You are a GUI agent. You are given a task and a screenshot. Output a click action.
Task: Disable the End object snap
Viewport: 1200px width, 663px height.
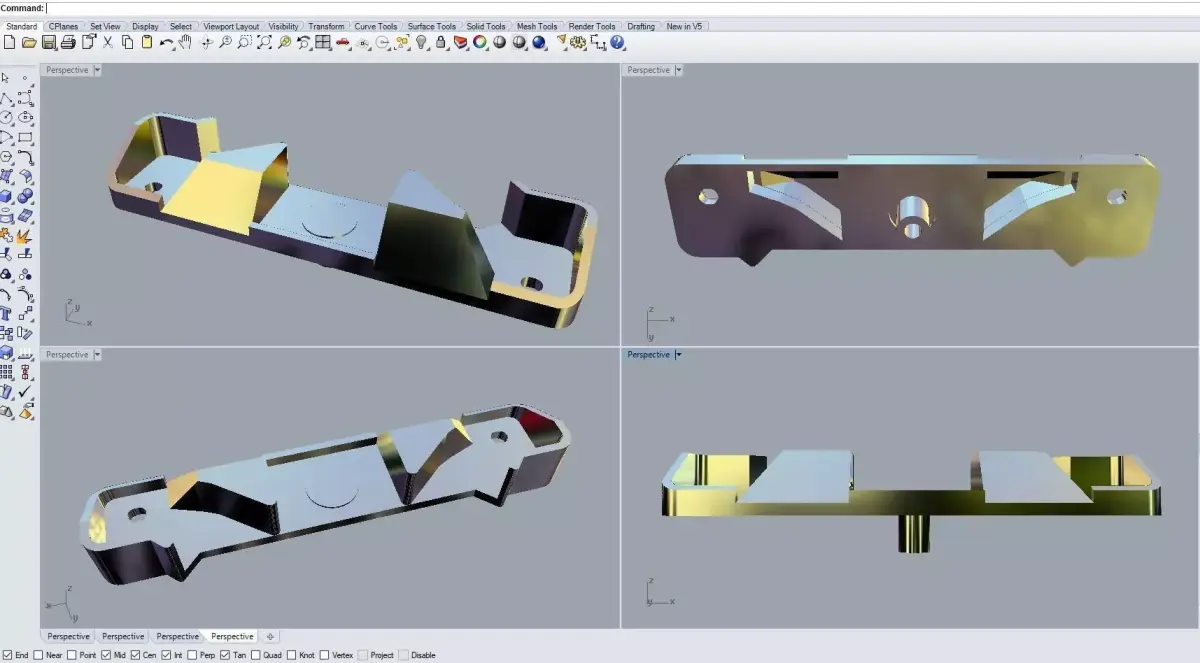click(6, 655)
